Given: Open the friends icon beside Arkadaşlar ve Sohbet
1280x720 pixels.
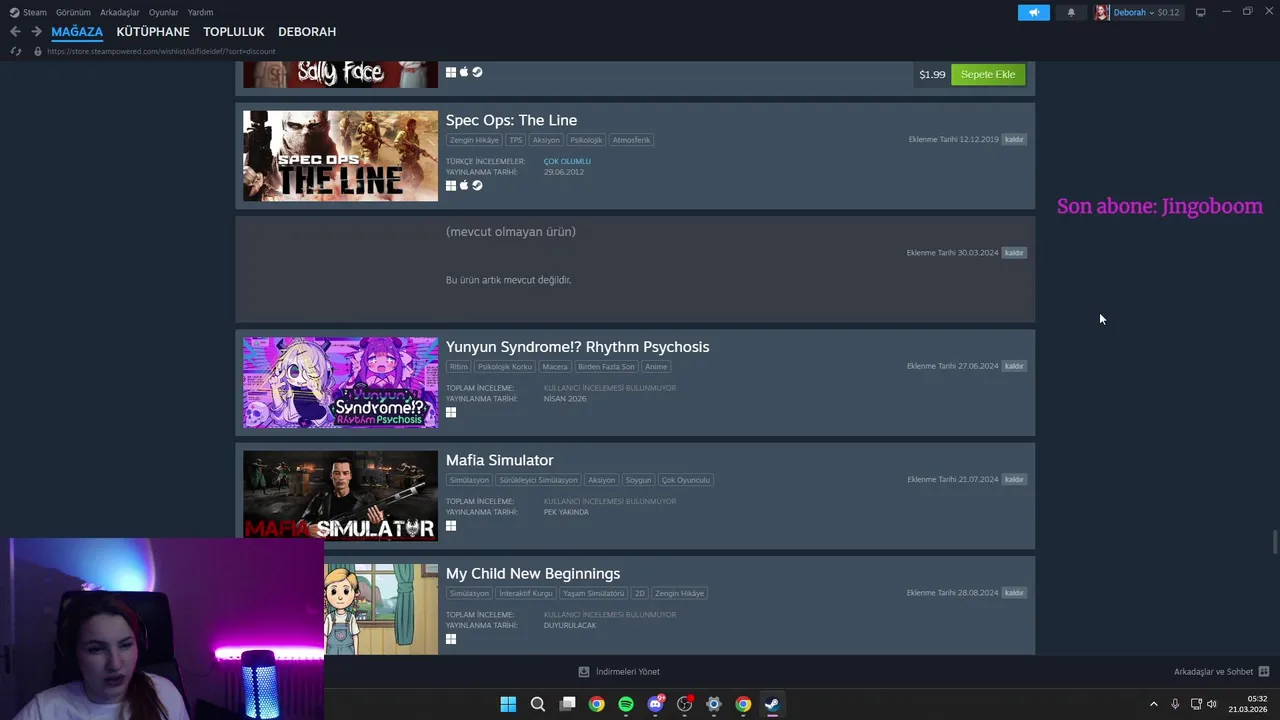Looking at the screenshot, I should pyautogui.click(x=1263, y=672).
